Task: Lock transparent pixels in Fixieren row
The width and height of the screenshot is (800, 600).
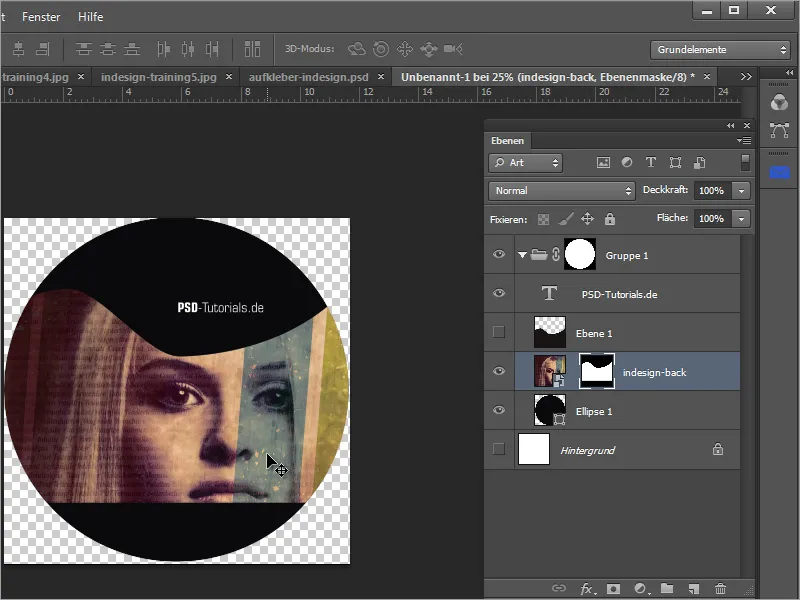Action: [x=543, y=219]
